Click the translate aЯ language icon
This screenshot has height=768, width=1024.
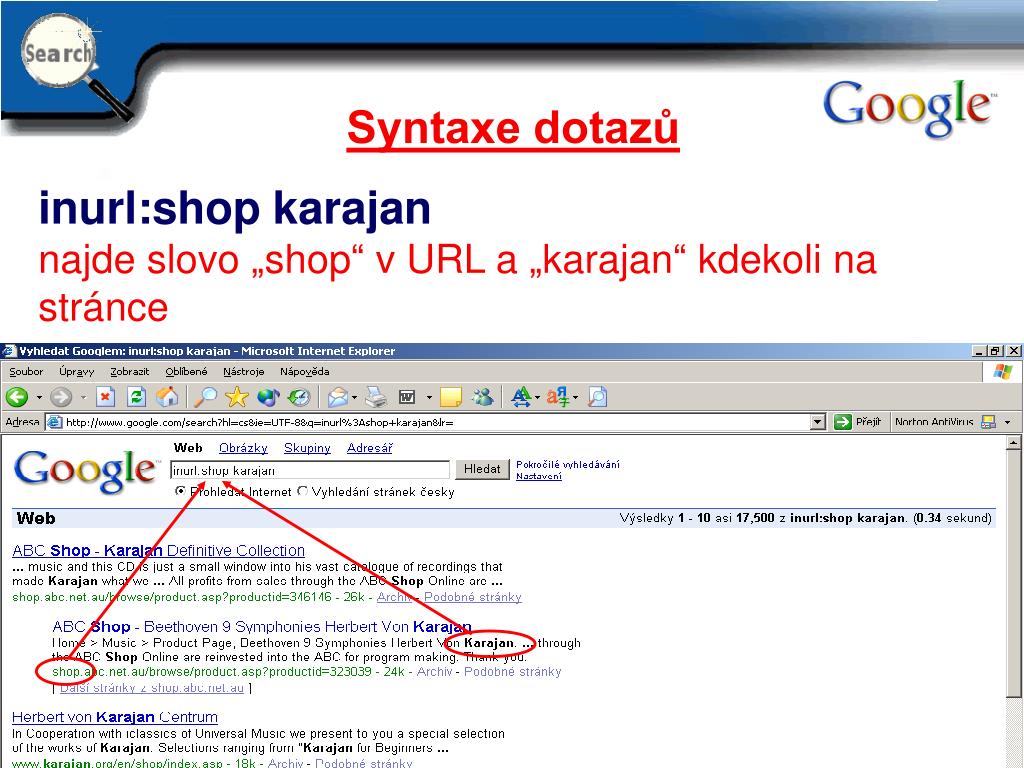[558, 397]
